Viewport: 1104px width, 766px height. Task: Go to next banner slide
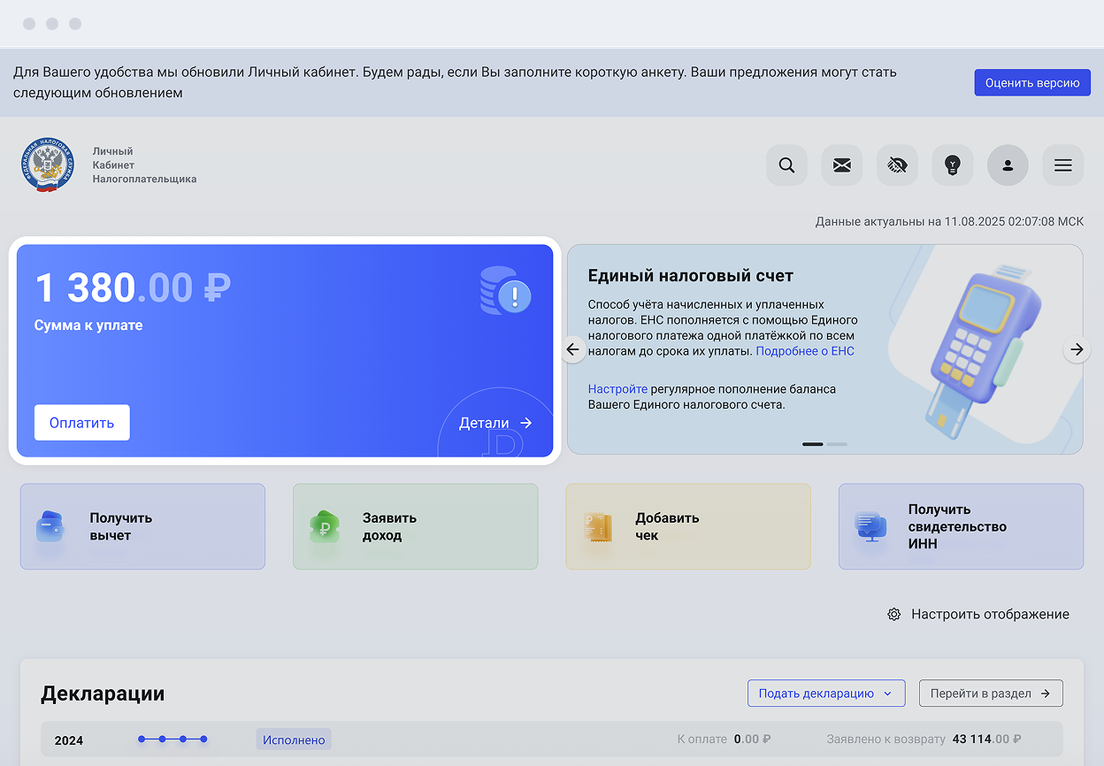point(1076,349)
